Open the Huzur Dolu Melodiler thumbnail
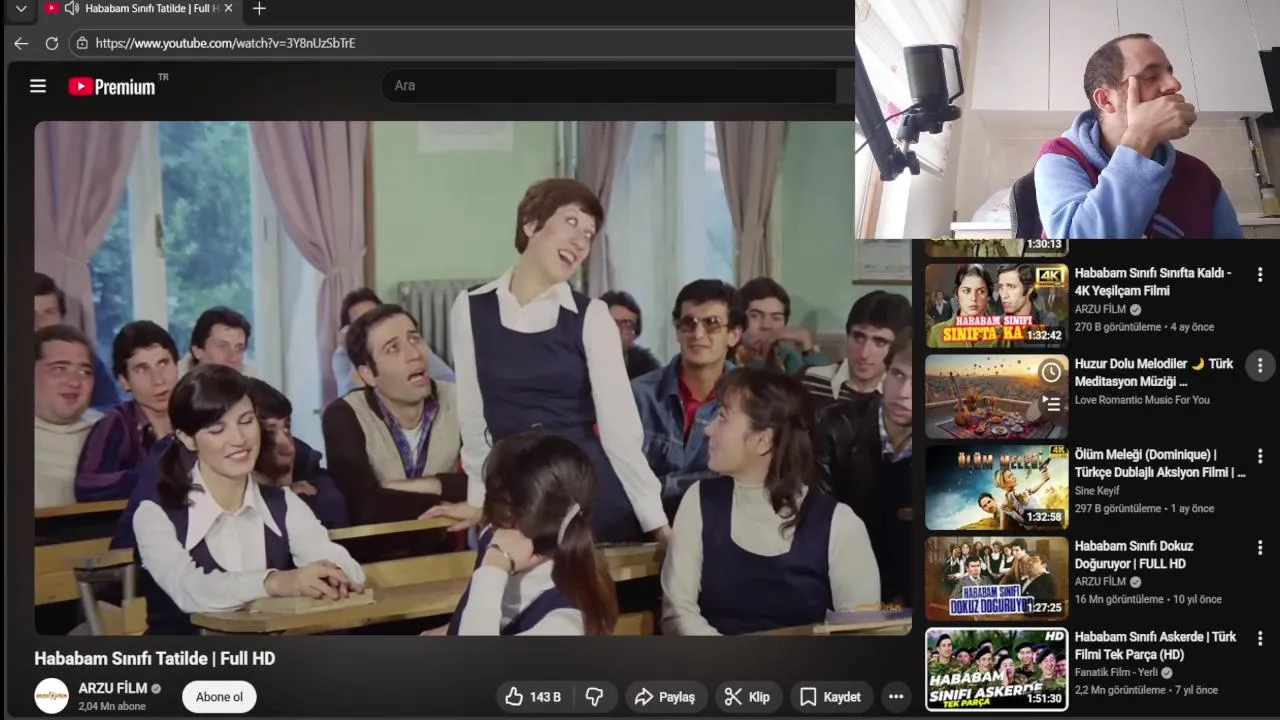The width and height of the screenshot is (1280, 720). pyautogui.click(x=996, y=397)
